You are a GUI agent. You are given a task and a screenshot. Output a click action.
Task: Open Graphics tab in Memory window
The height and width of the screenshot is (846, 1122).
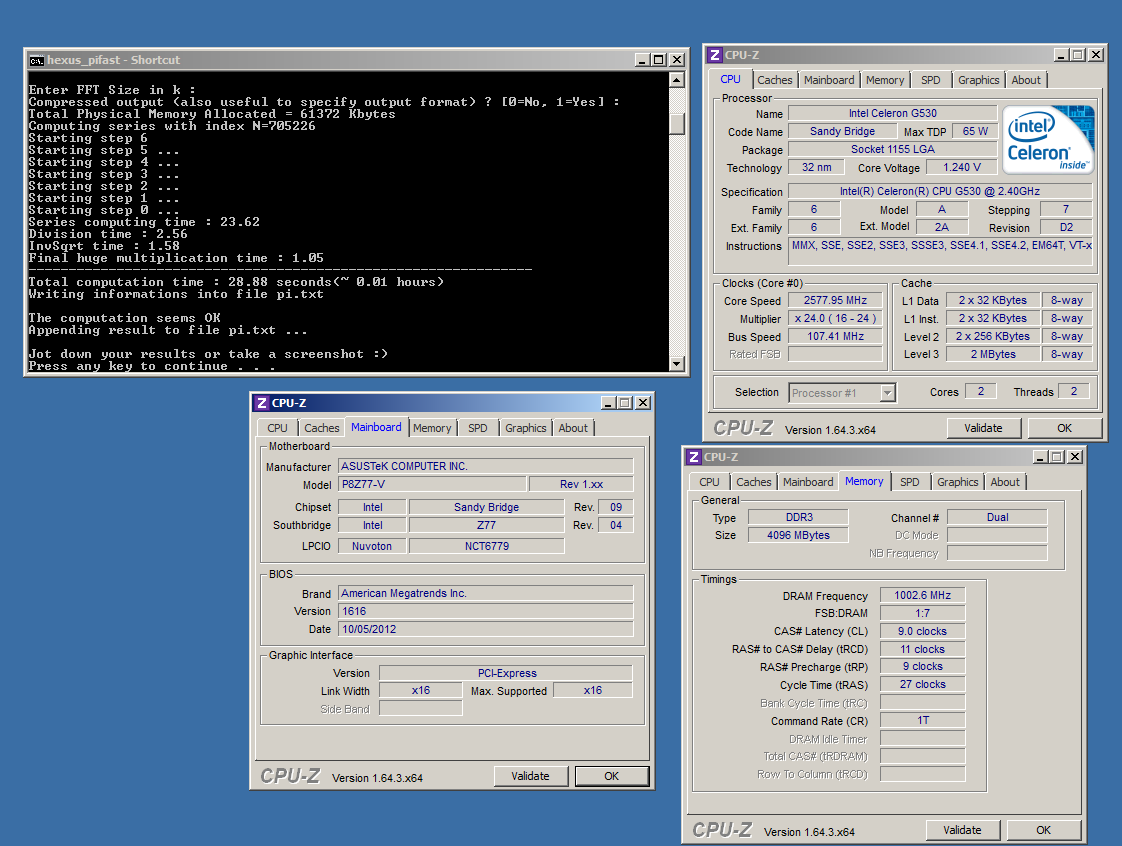[957, 482]
